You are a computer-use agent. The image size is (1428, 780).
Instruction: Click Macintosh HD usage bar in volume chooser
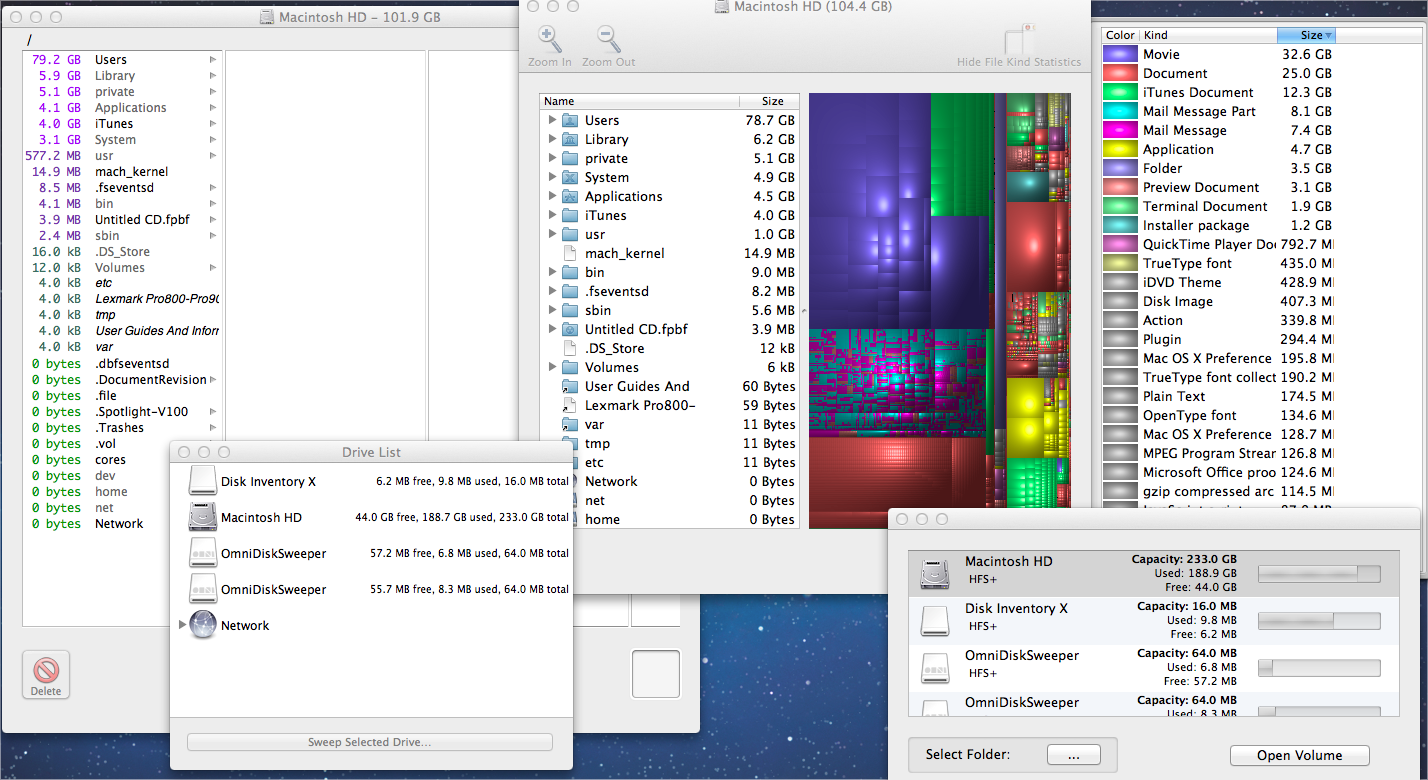tap(1319, 574)
